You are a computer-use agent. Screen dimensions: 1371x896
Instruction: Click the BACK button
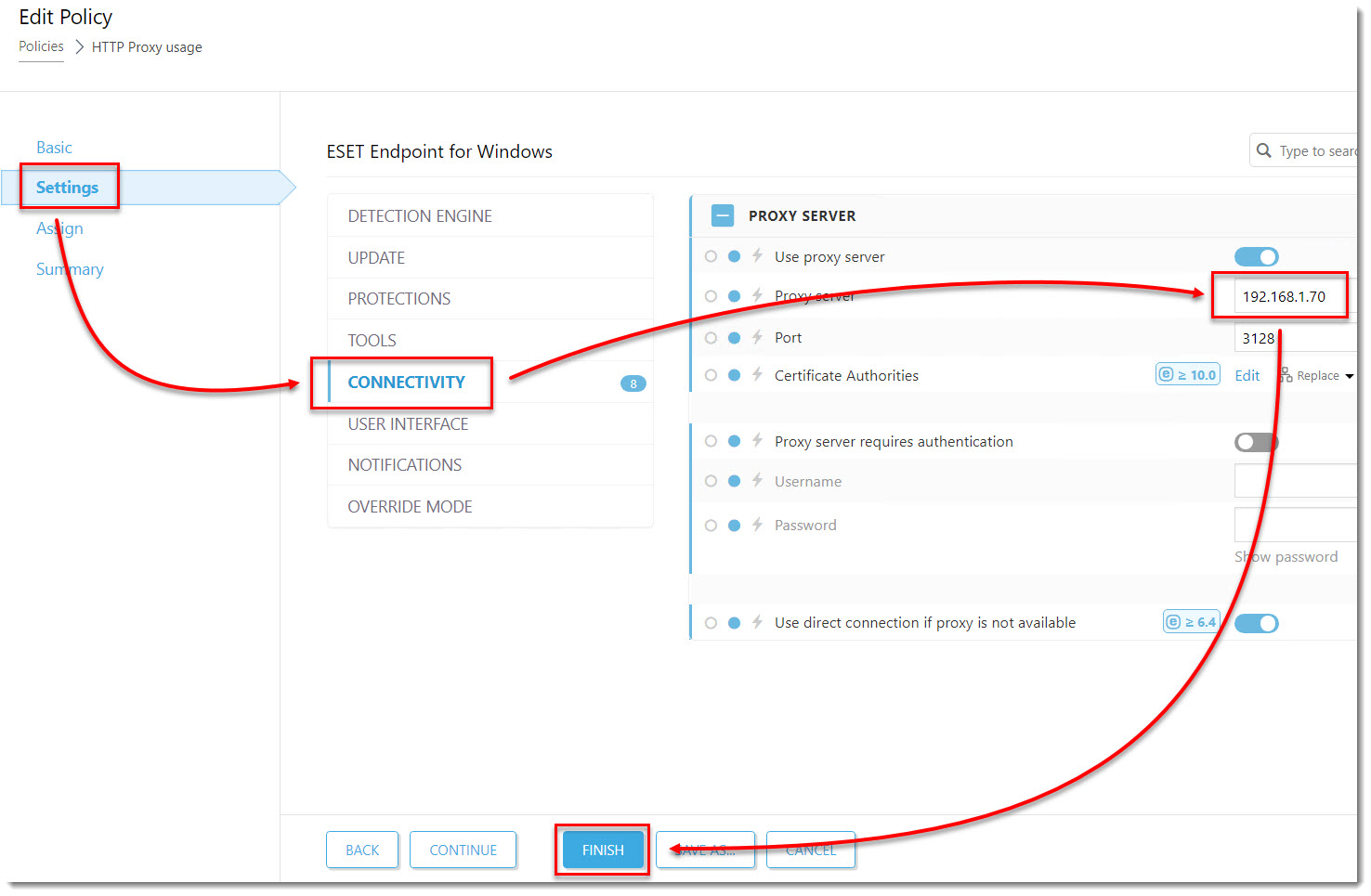point(362,850)
